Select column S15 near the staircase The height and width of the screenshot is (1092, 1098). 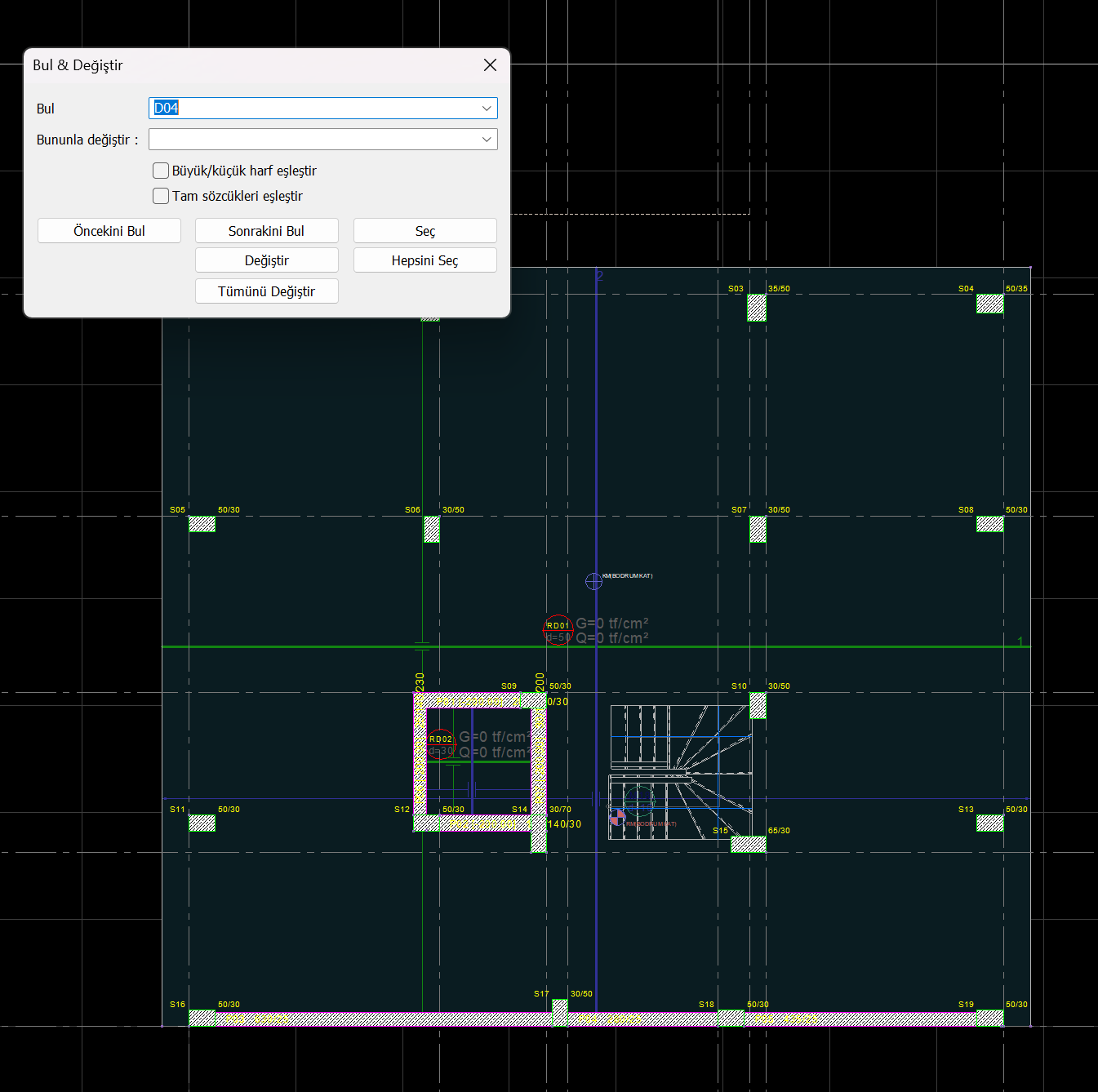[748, 844]
